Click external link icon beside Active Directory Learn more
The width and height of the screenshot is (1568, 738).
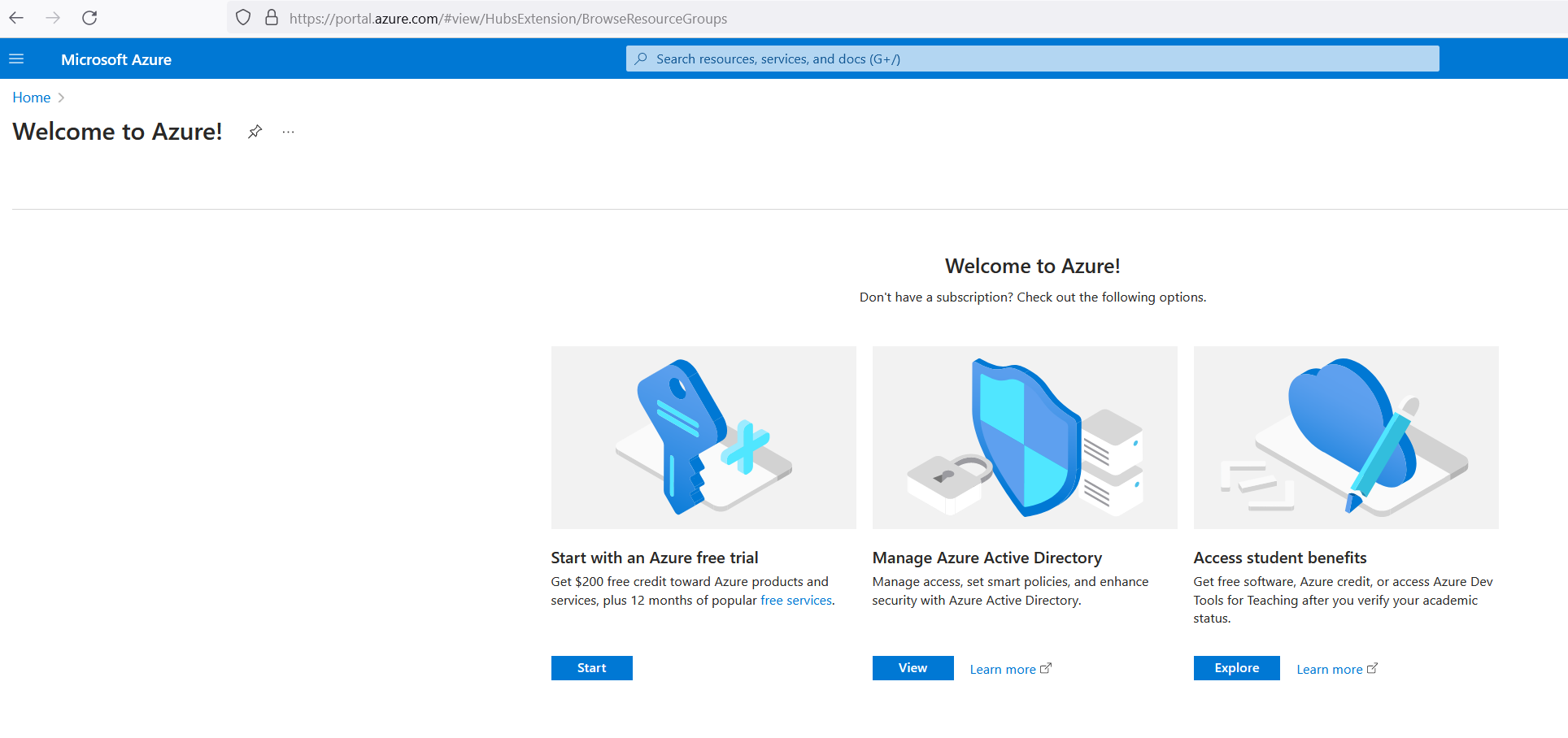(1046, 668)
